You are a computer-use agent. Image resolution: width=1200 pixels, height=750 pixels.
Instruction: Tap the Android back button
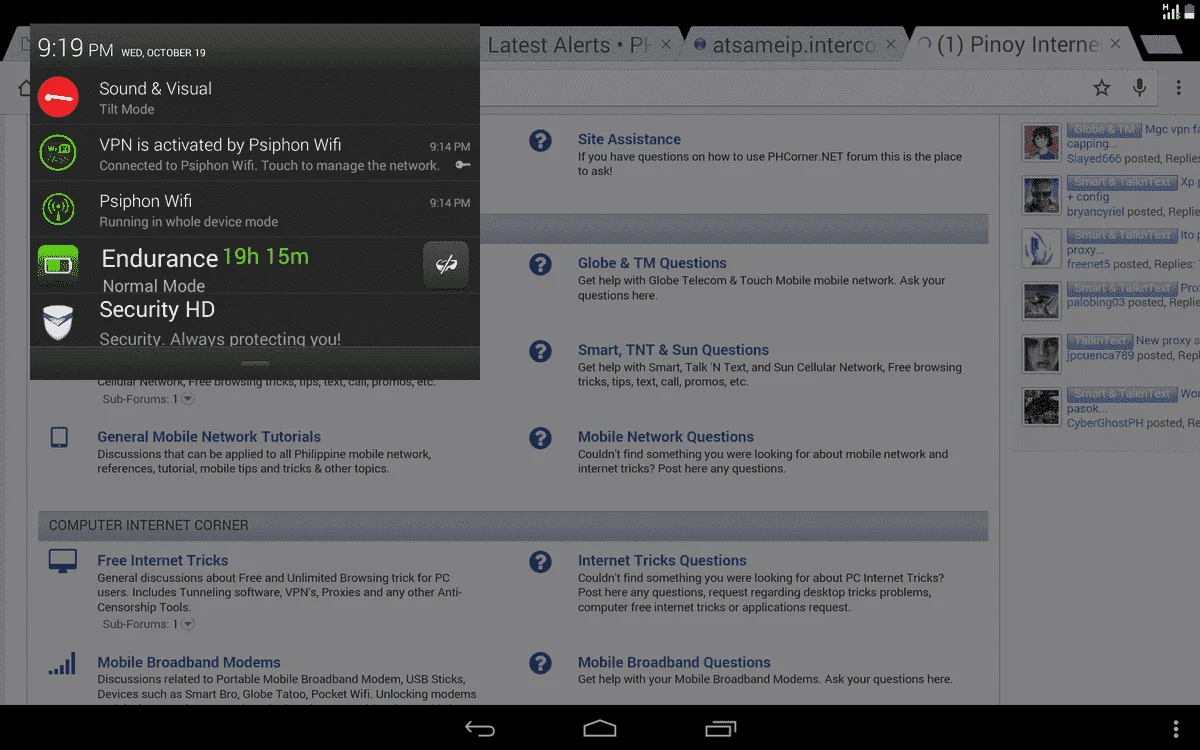480,728
